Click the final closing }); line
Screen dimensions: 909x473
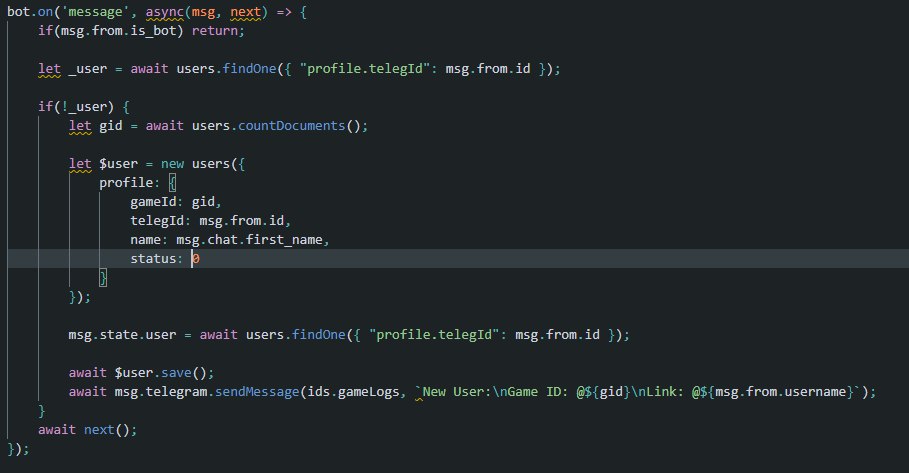[18, 449]
